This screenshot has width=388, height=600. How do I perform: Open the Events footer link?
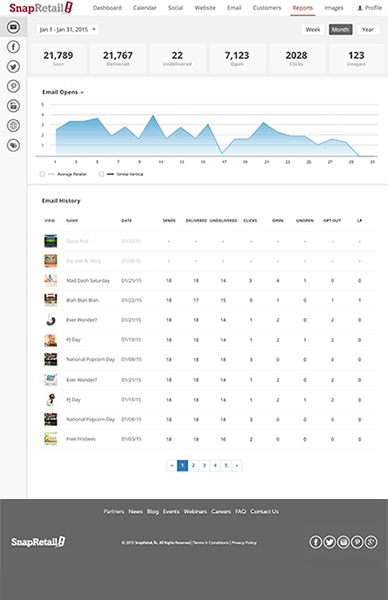click(x=171, y=512)
